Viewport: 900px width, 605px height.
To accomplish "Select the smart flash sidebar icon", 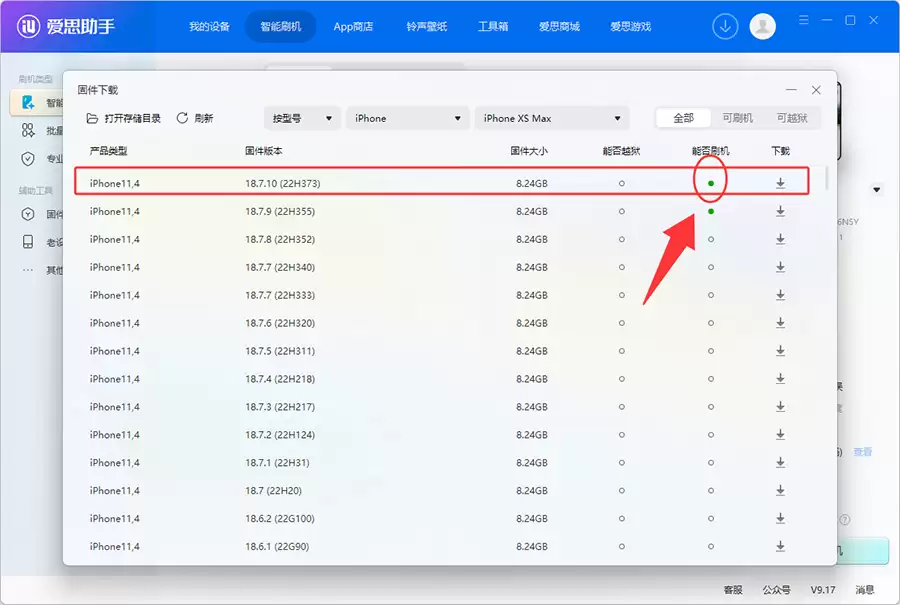I will click(x=28, y=102).
